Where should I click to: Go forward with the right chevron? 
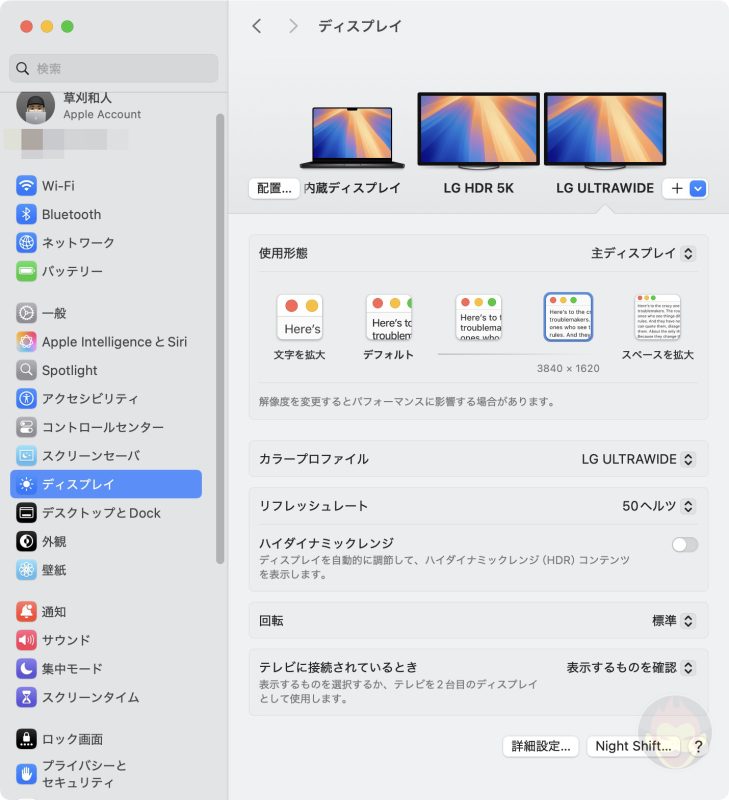pos(293,26)
